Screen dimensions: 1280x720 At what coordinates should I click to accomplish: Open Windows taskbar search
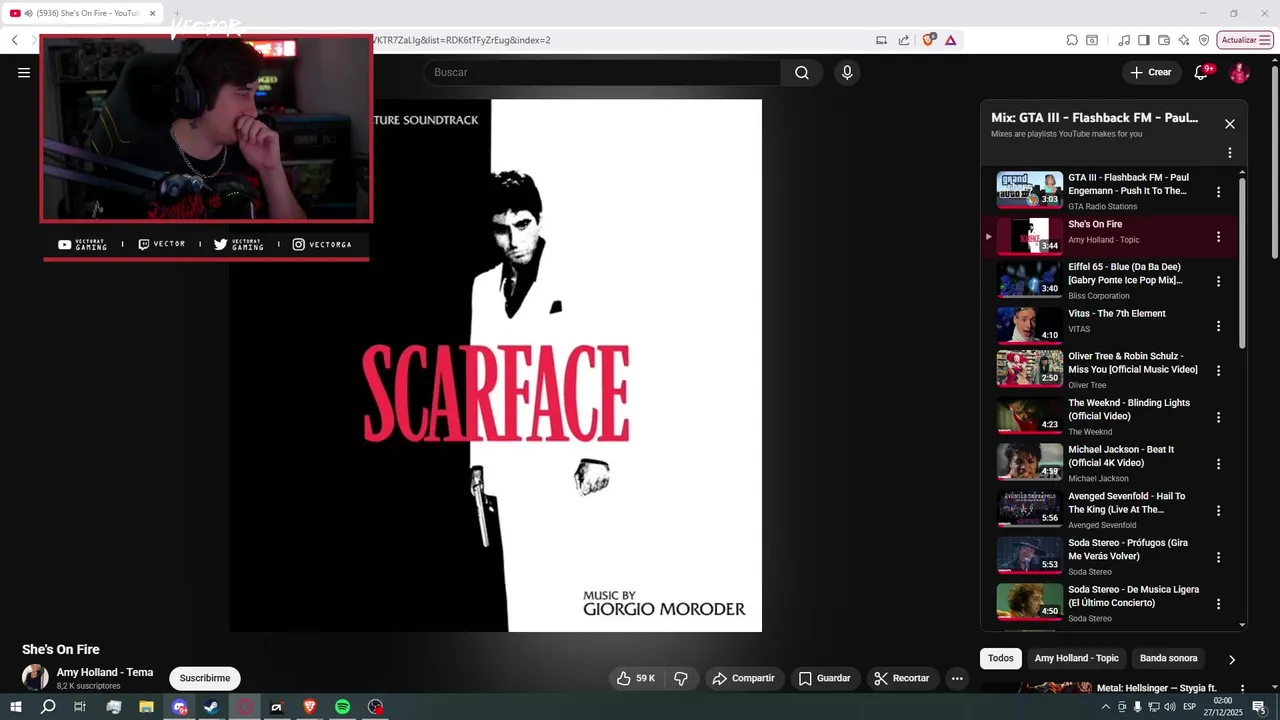click(x=48, y=707)
